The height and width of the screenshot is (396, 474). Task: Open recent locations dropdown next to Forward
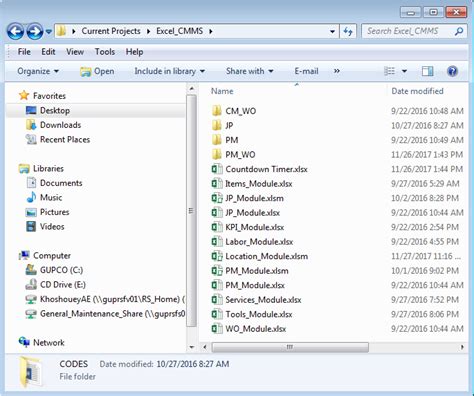click(49, 32)
